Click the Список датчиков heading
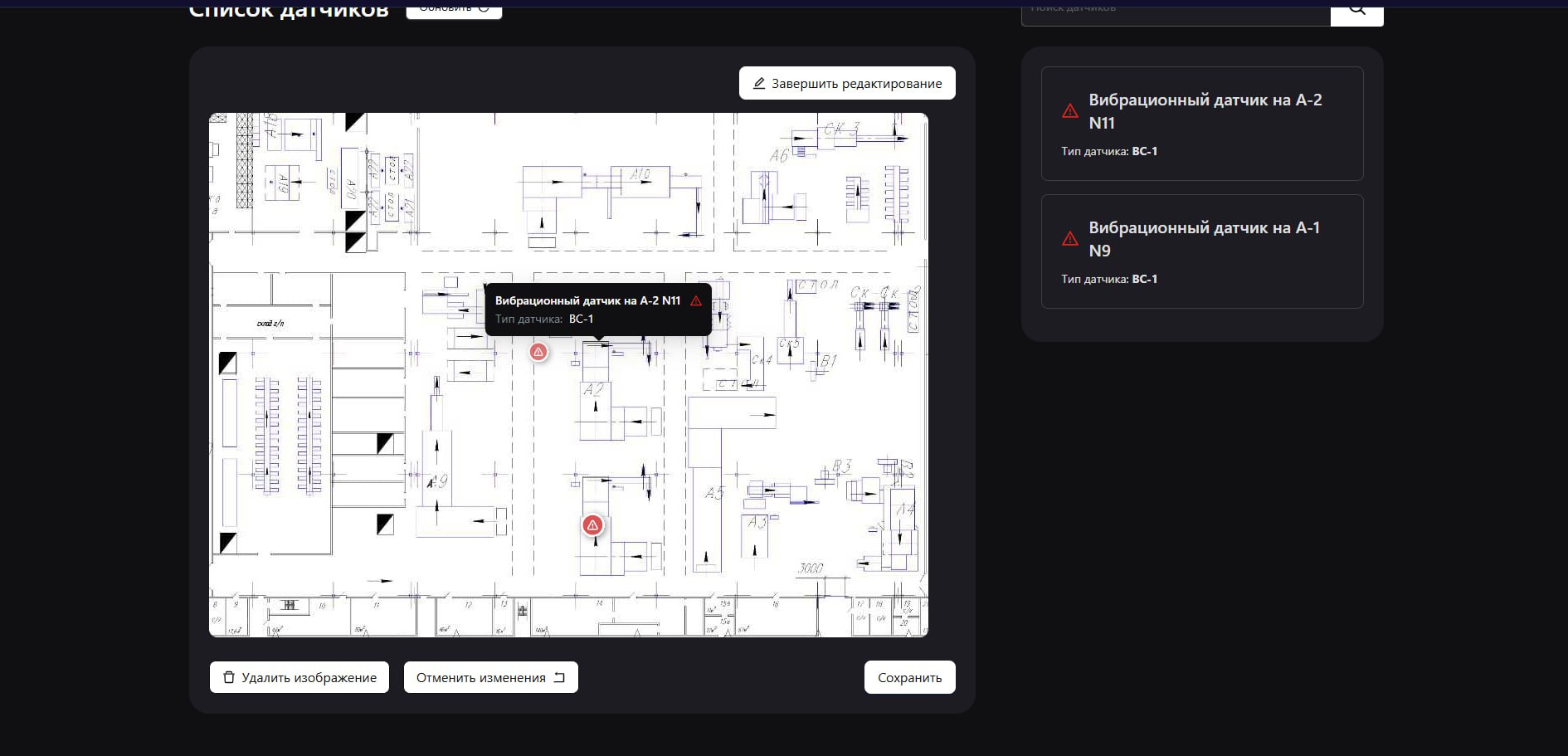This screenshot has height=756, width=1568. [289, 10]
